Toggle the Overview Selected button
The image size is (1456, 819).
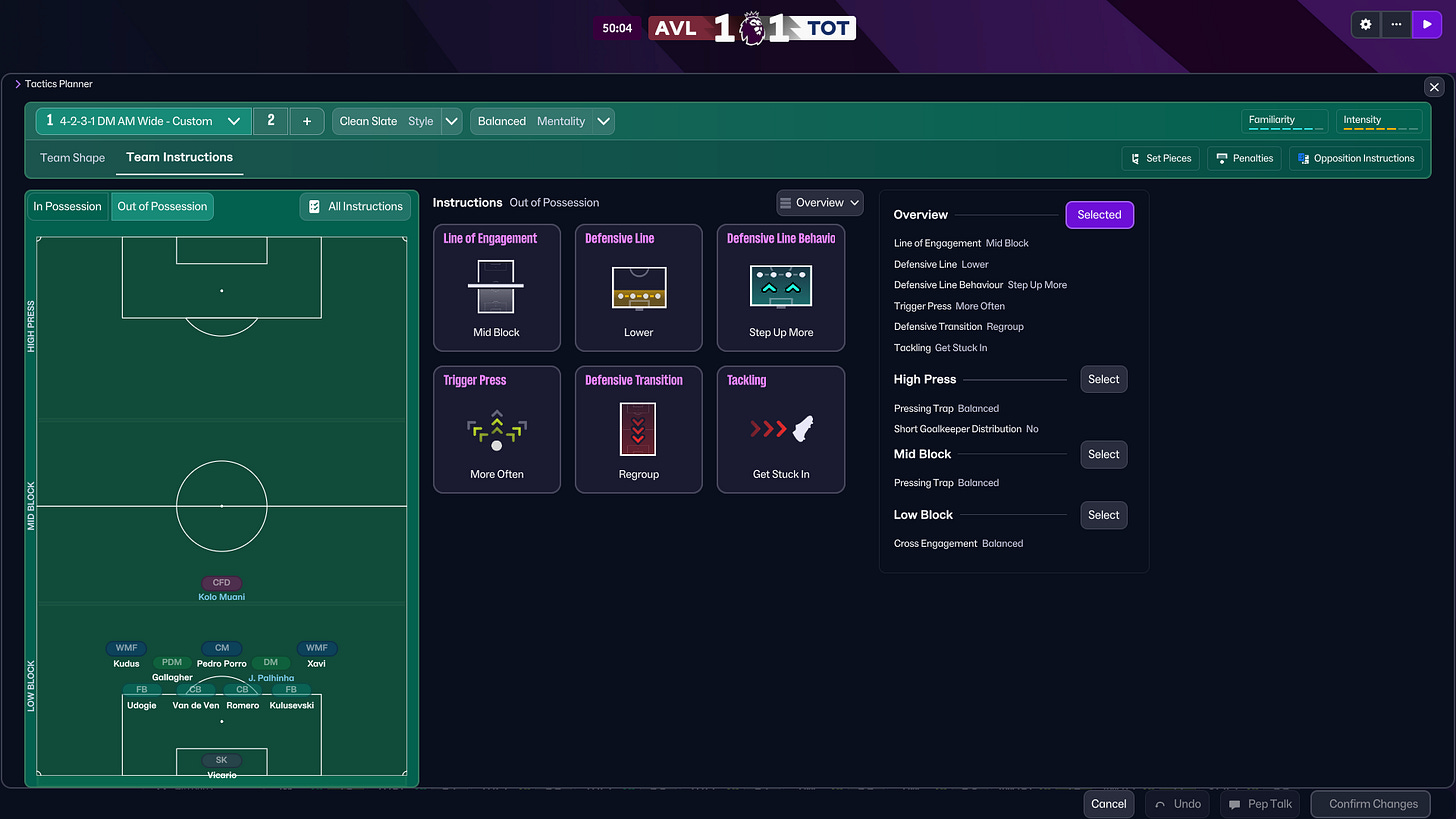coord(1099,215)
